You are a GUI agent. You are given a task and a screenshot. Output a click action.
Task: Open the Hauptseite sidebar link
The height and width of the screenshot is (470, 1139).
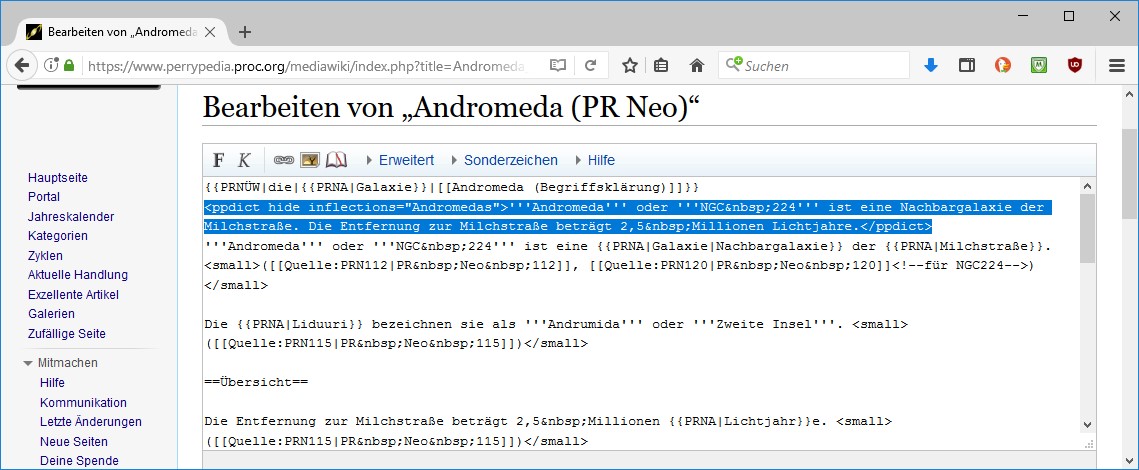coord(58,178)
